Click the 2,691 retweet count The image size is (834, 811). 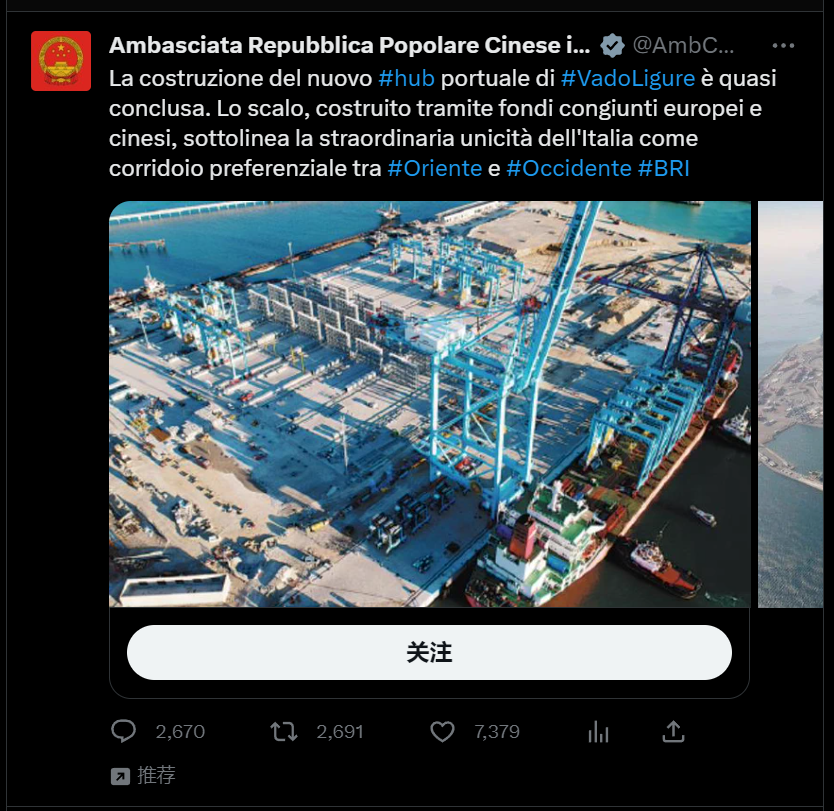[340, 732]
